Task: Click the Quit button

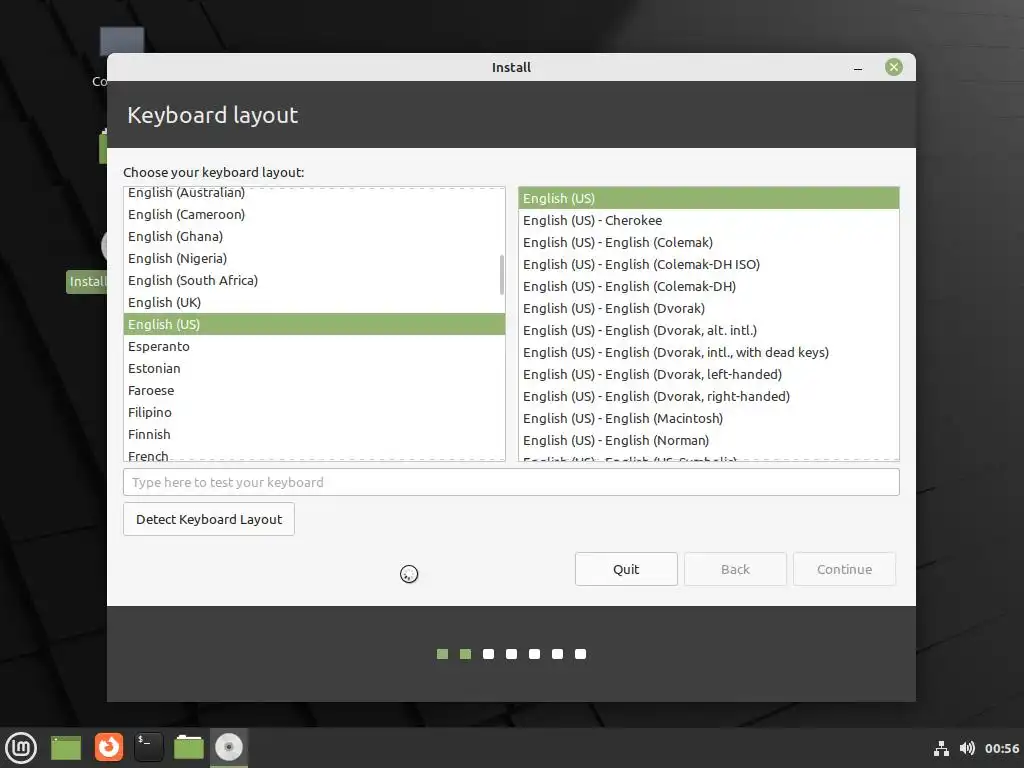Action: (x=626, y=569)
